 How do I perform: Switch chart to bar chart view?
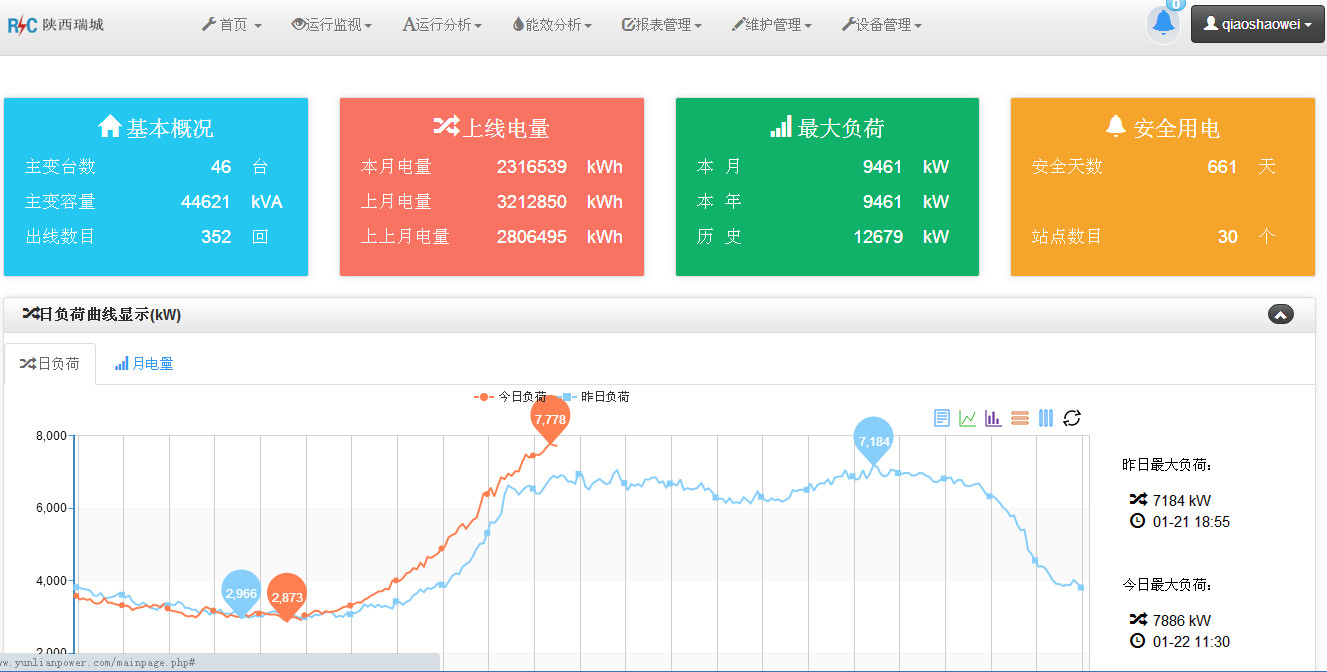click(993, 418)
